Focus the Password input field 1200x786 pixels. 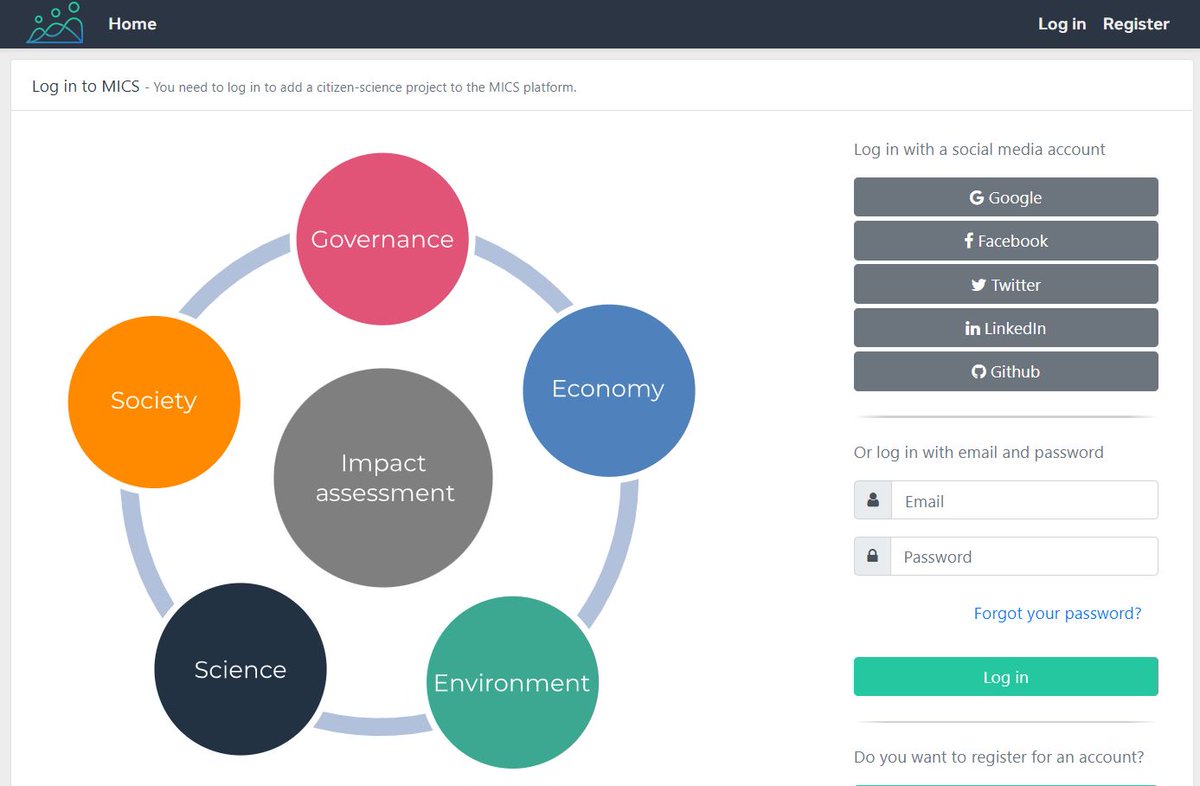[x=1024, y=557]
